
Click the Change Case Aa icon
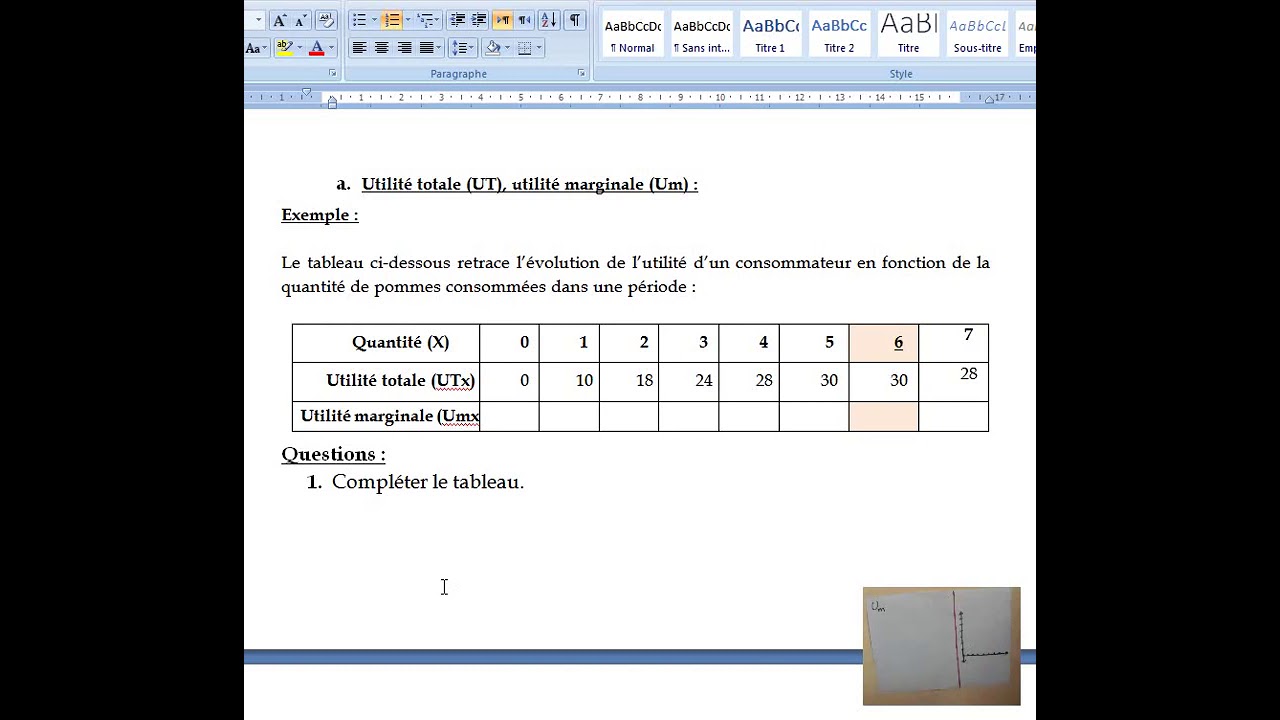coord(255,47)
